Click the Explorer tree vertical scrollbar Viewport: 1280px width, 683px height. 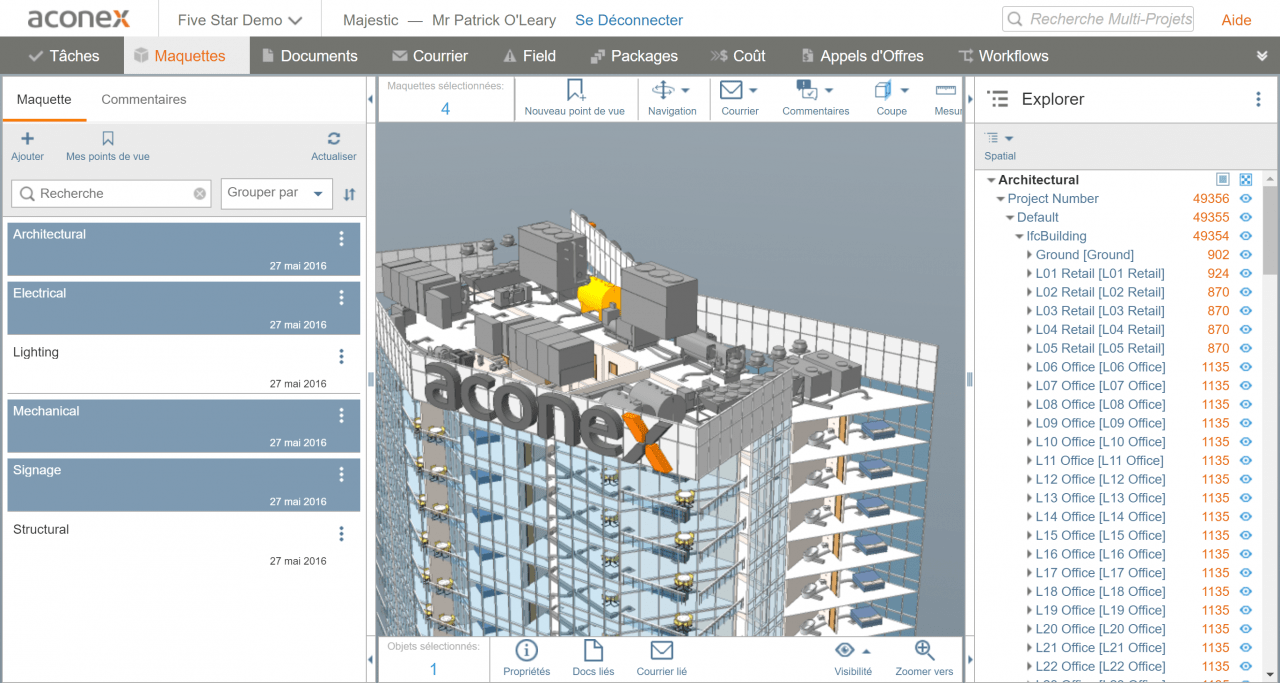(1270, 230)
